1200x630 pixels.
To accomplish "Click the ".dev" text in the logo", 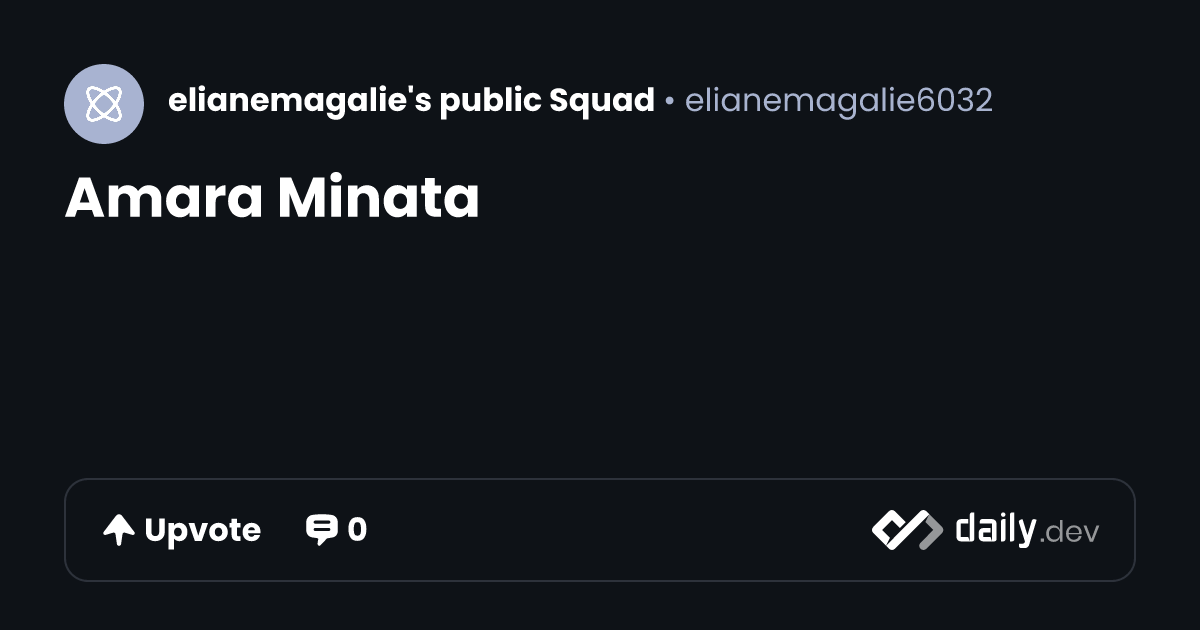I will tap(1069, 533).
